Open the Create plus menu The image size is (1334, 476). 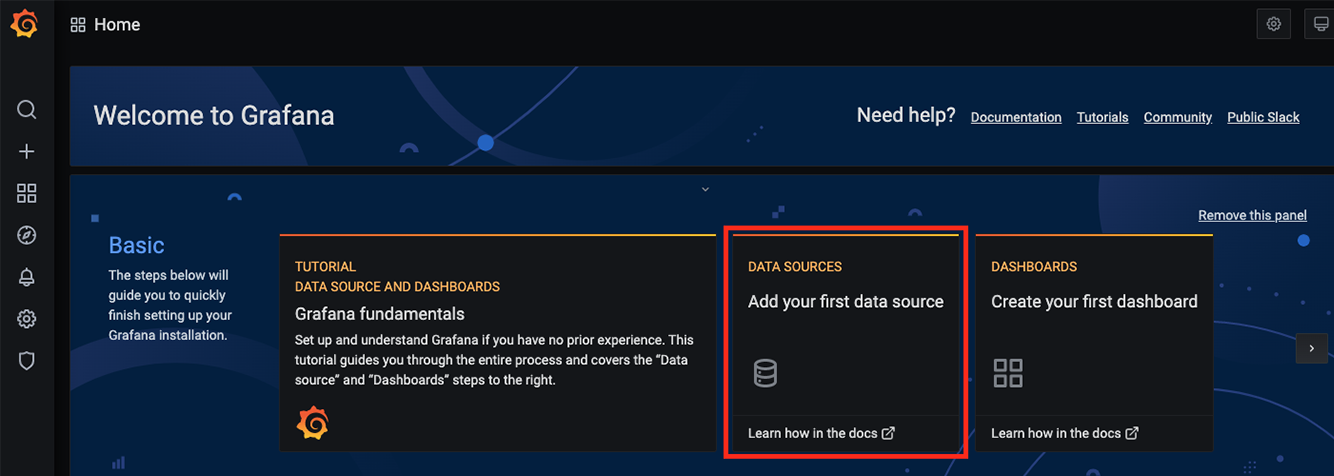[x=27, y=152]
